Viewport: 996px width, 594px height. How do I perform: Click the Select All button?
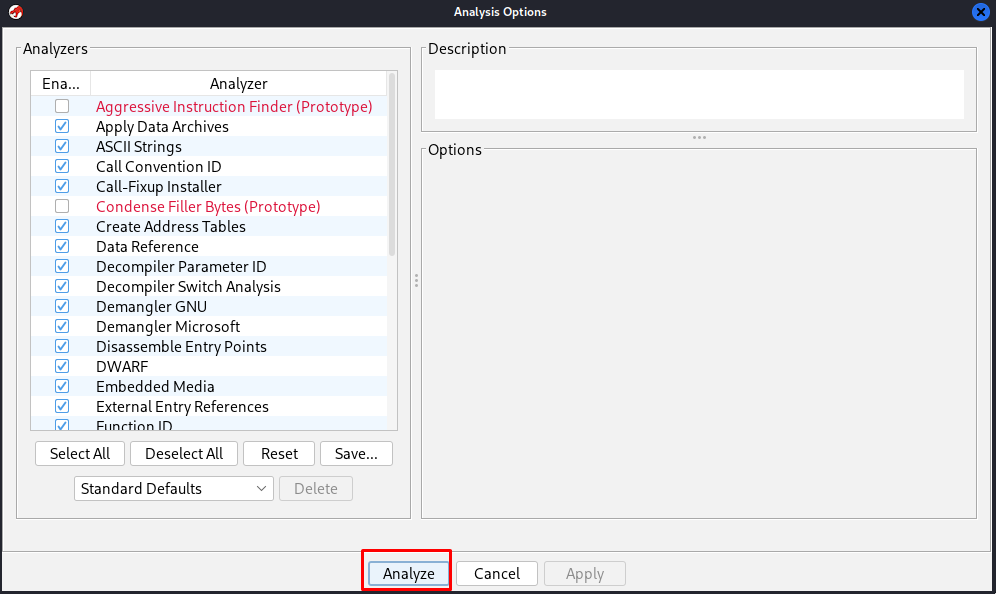pyautogui.click(x=80, y=453)
